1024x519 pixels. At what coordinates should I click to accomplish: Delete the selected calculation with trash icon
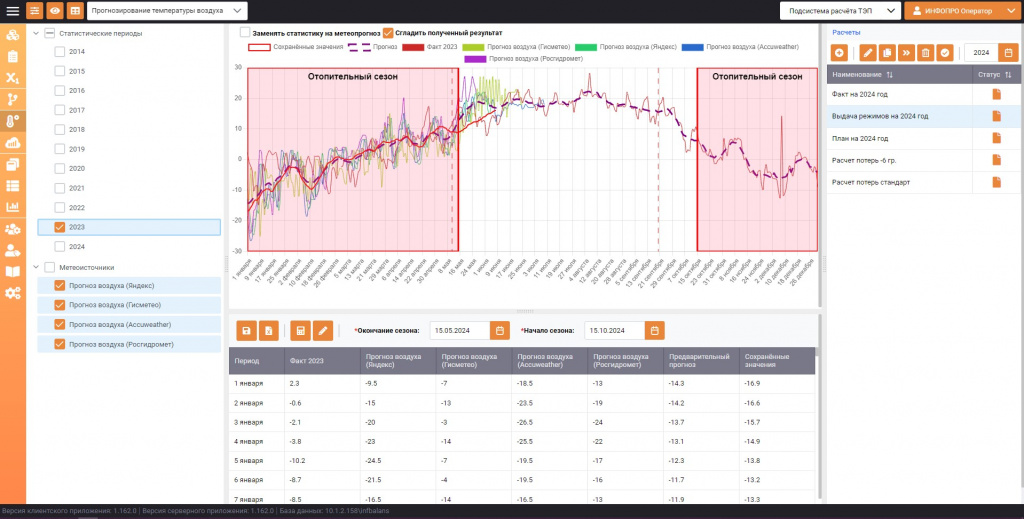click(x=925, y=53)
